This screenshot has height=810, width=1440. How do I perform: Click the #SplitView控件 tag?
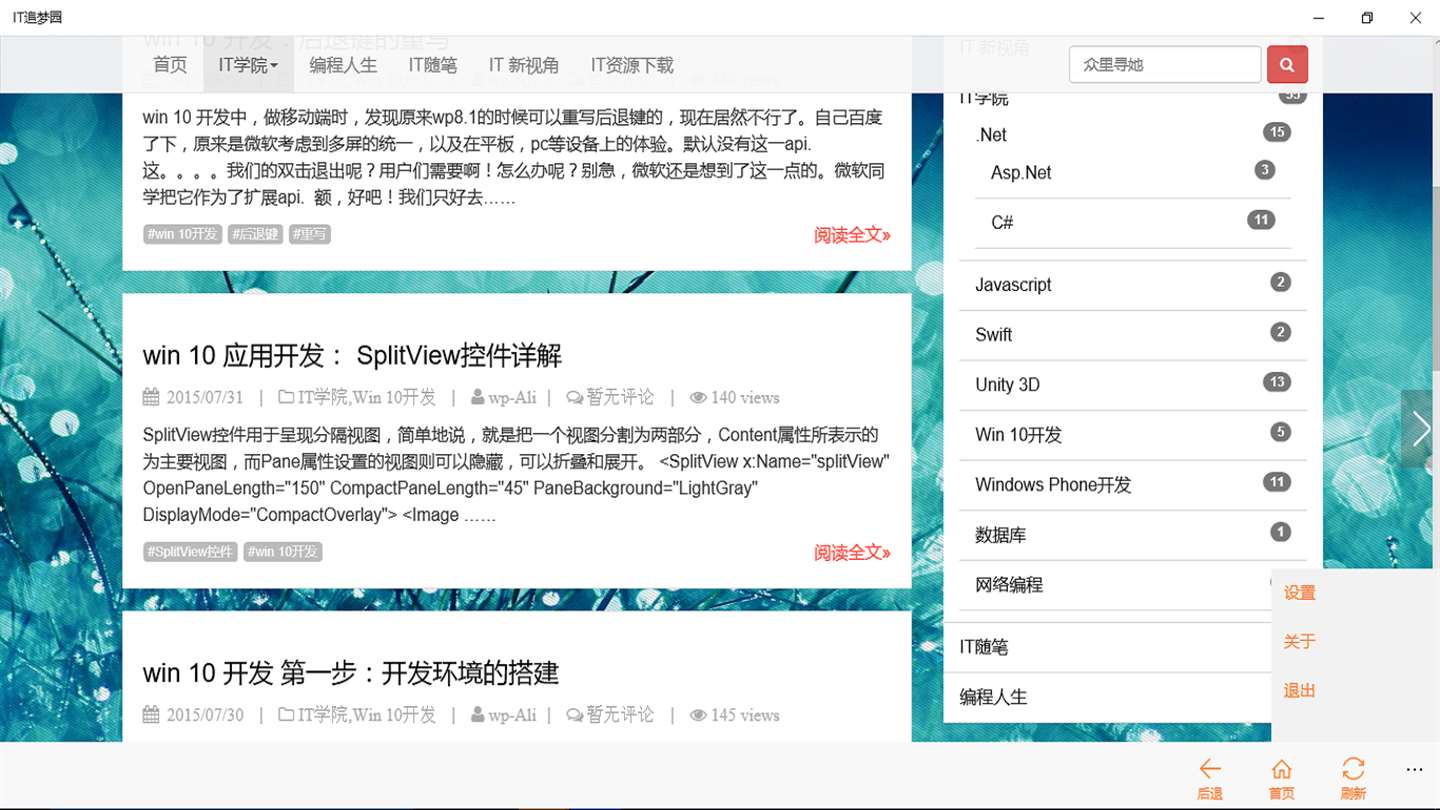coord(190,552)
